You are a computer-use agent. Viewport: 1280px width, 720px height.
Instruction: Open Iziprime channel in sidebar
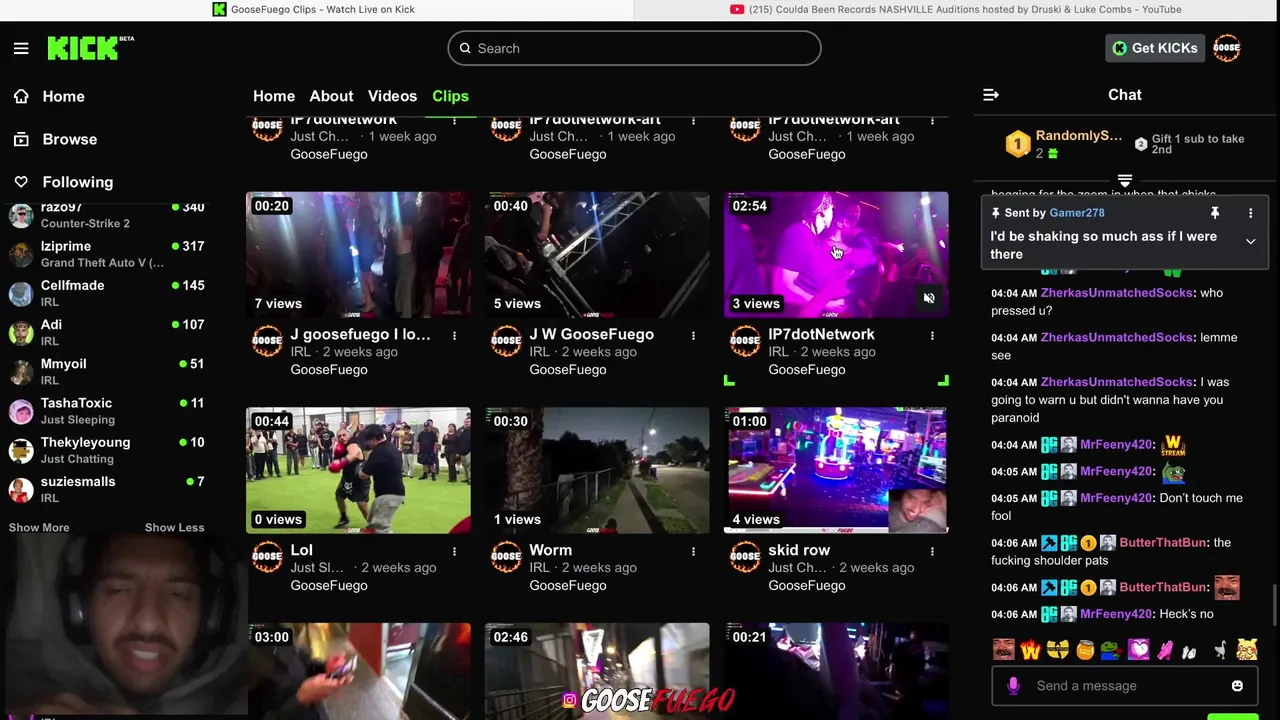107,254
